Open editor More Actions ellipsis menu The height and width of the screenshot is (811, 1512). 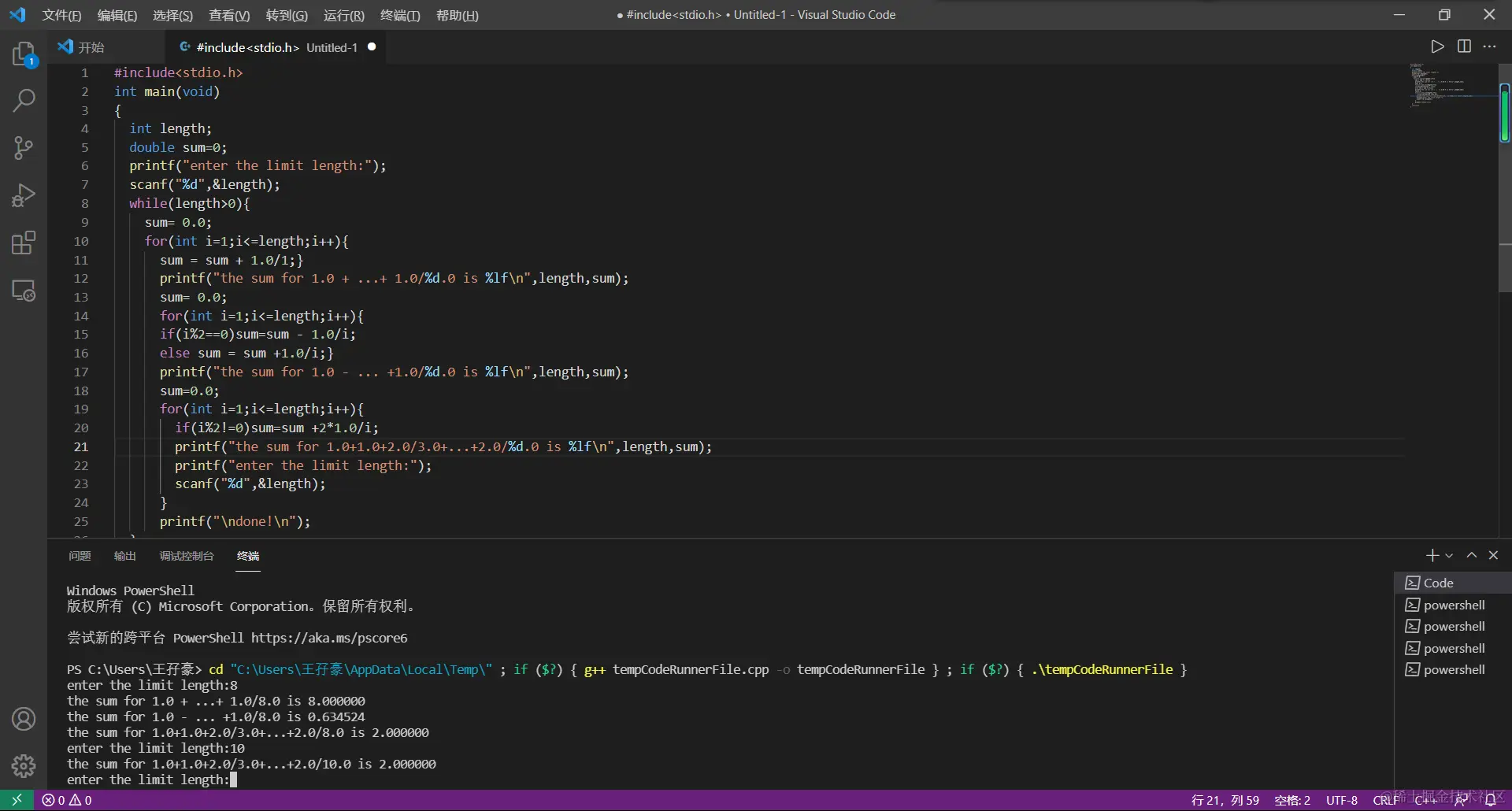tap(1489, 46)
